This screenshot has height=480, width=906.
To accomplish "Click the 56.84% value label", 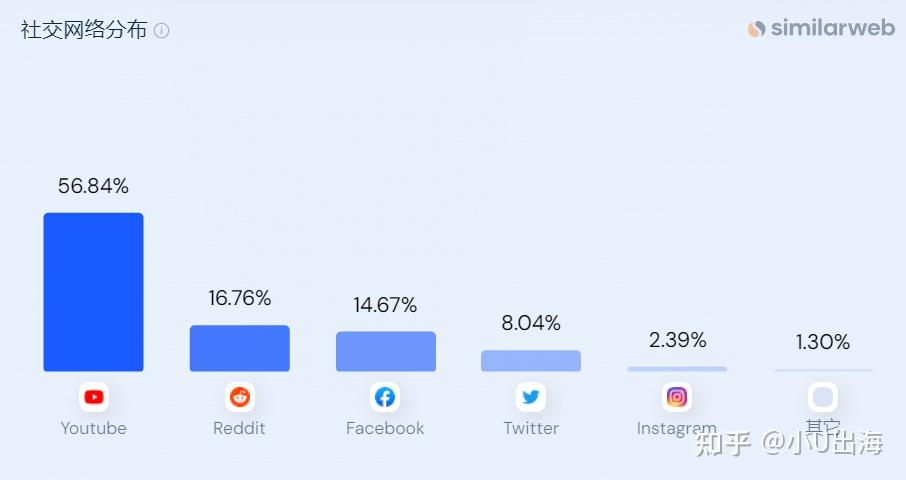I will (93, 186).
